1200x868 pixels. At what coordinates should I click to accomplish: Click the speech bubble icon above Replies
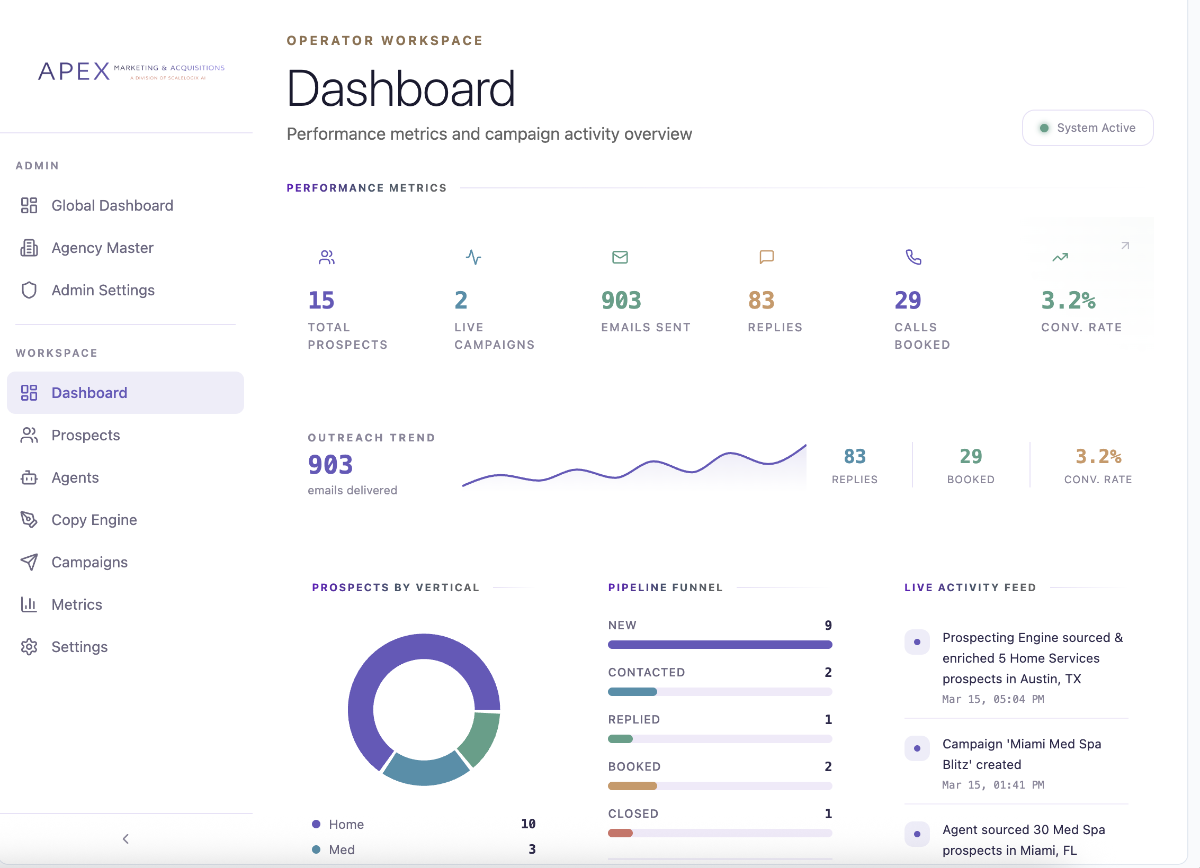point(766,257)
